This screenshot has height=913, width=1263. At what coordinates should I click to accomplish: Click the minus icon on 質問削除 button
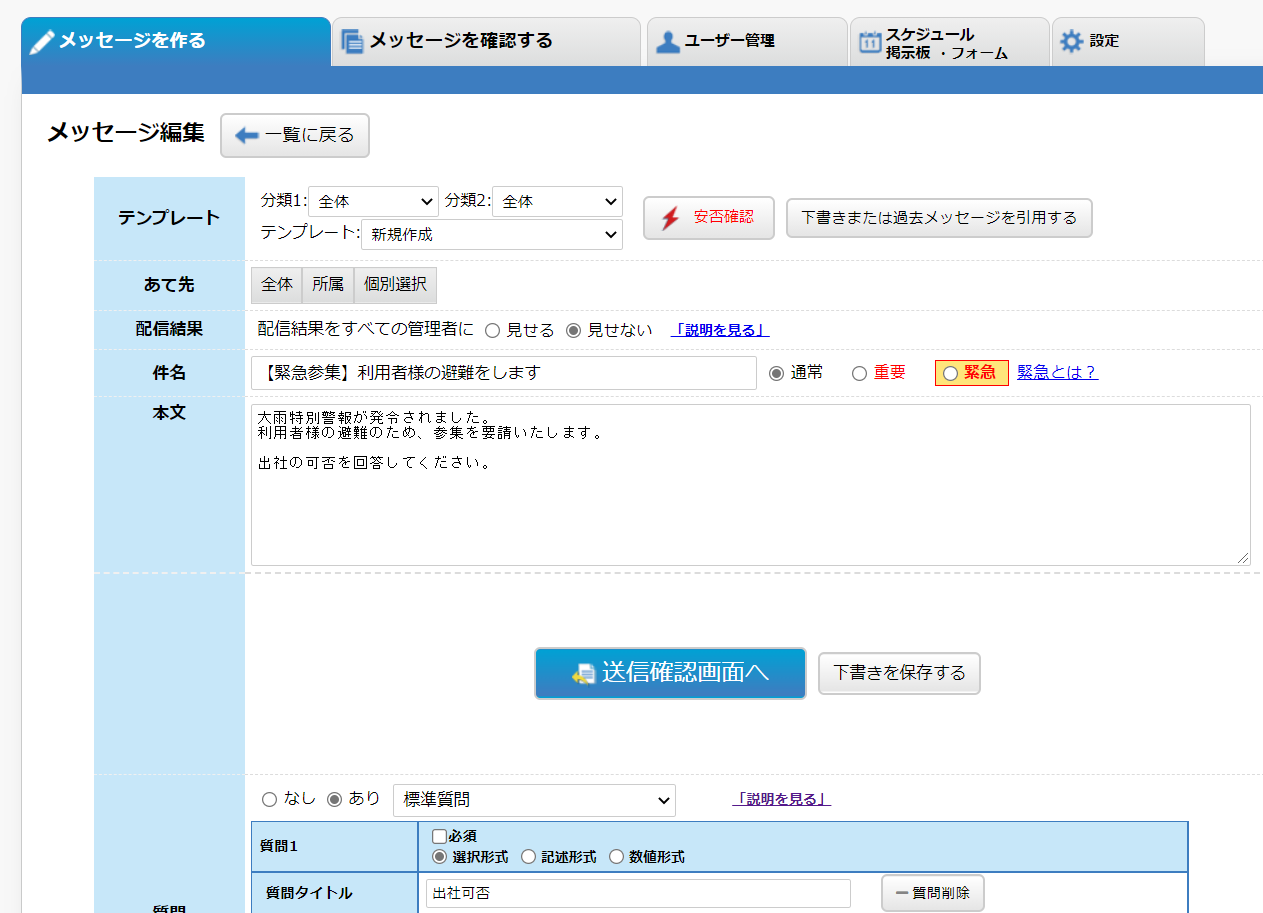click(x=902, y=893)
